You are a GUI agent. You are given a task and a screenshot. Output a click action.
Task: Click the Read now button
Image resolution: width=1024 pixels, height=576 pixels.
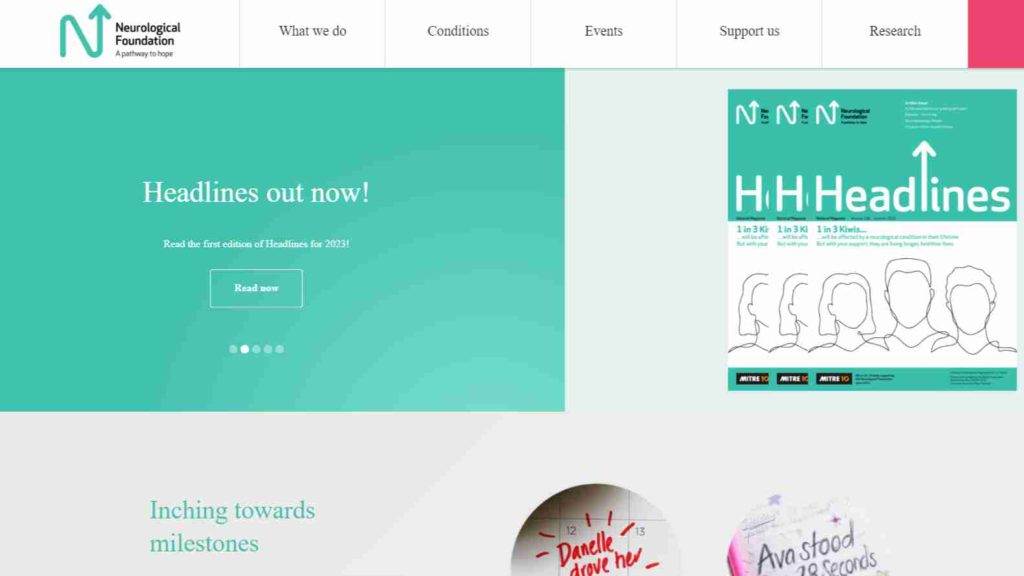(256, 288)
